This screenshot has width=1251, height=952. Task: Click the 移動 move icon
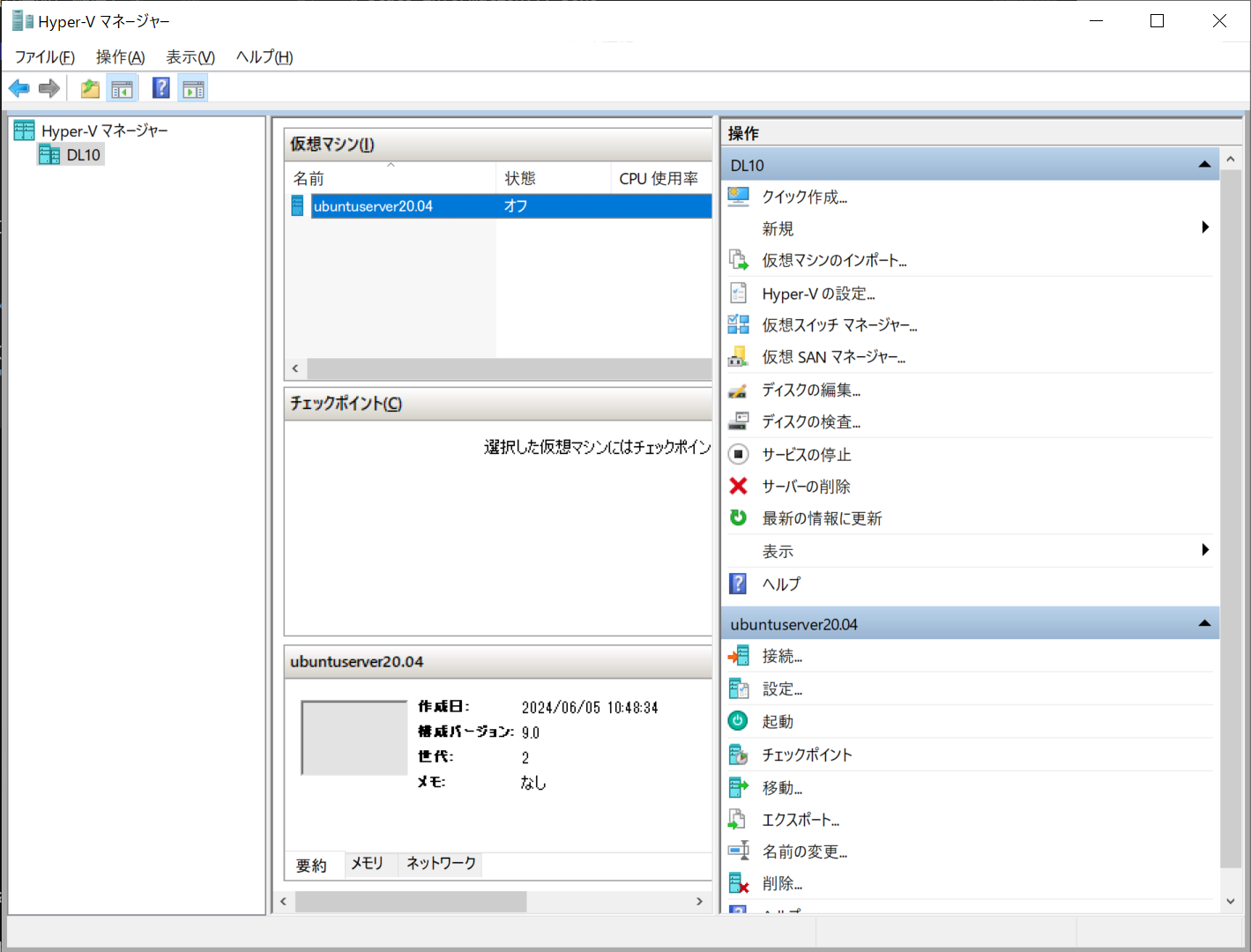tap(739, 787)
